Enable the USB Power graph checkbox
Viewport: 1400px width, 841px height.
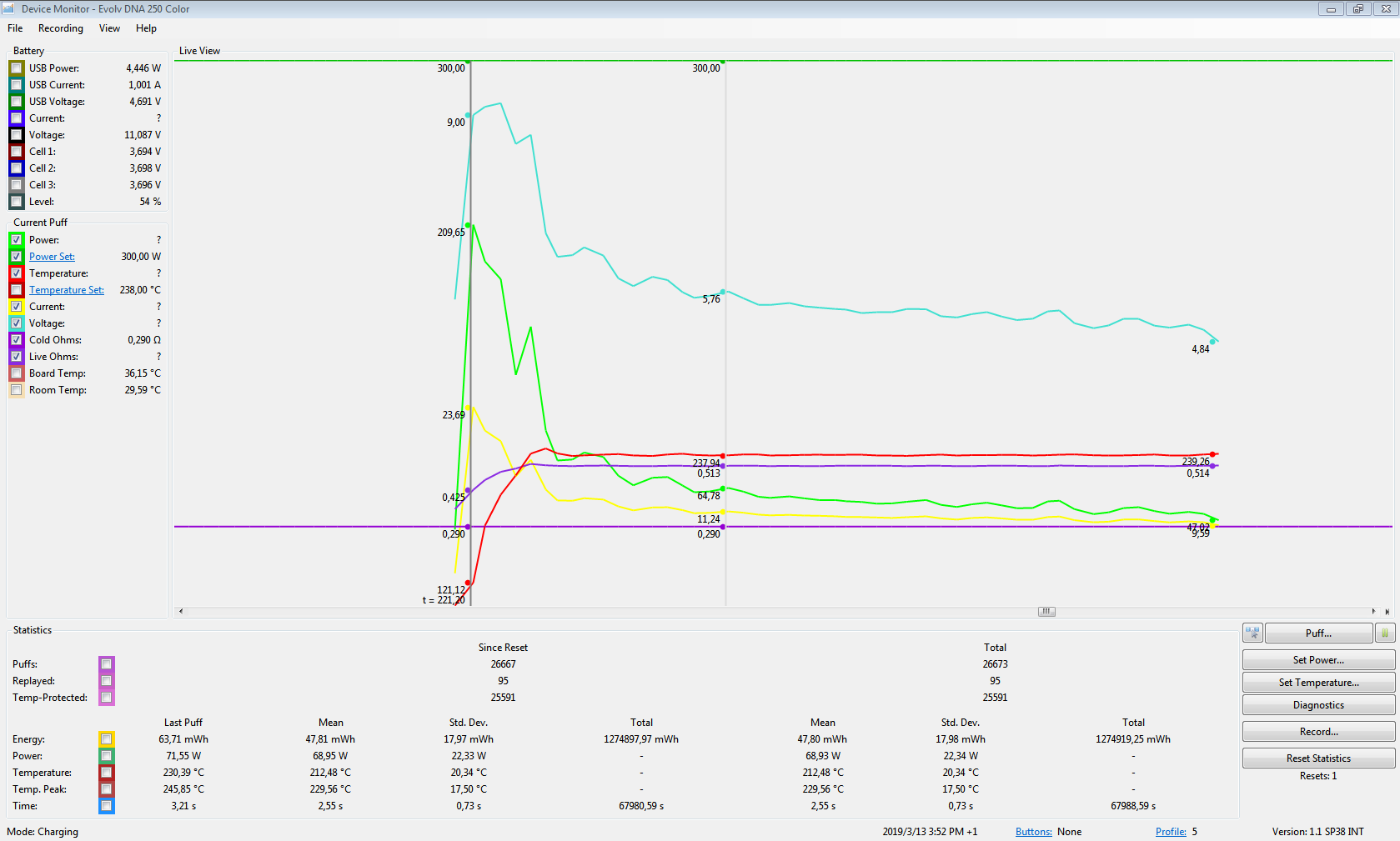17,68
